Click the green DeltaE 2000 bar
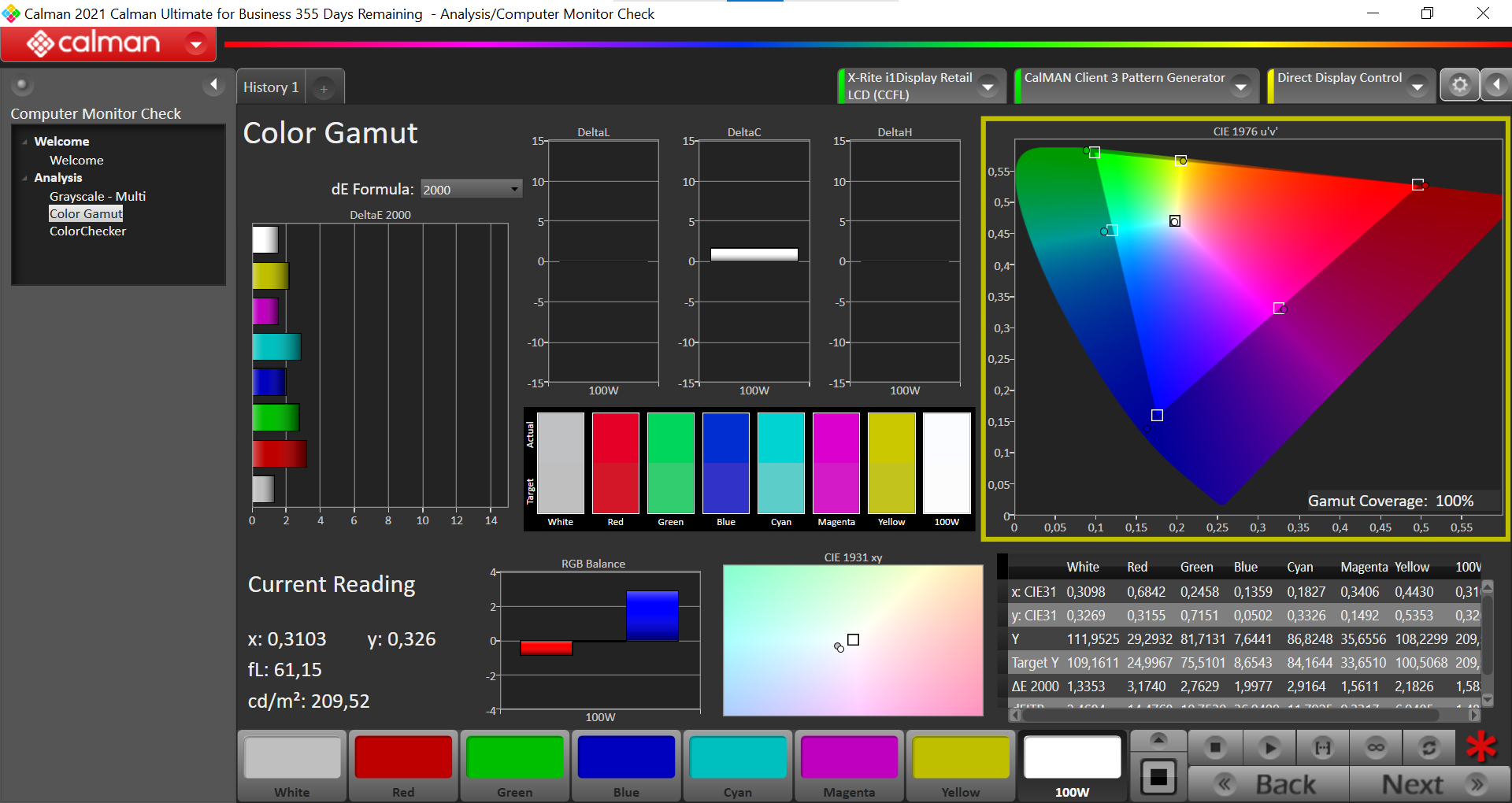1512x803 pixels. pyautogui.click(x=276, y=417)
